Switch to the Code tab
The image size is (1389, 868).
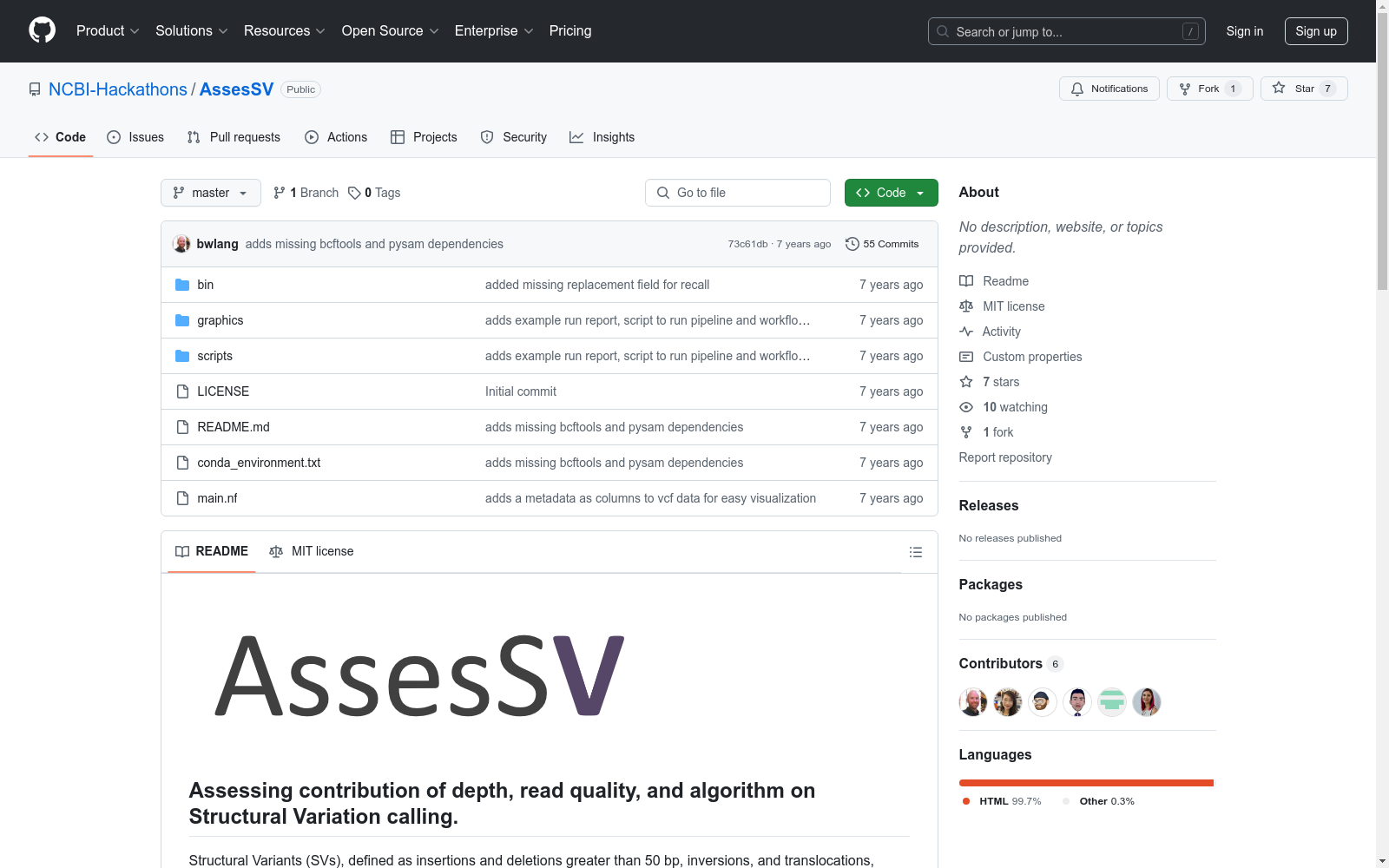60,137
